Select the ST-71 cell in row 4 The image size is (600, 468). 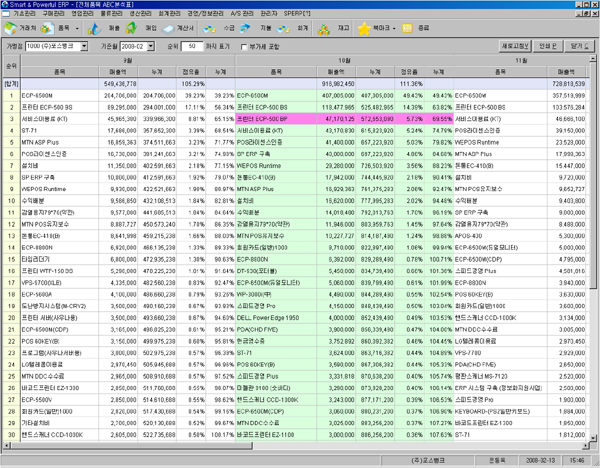coord(60,131)
